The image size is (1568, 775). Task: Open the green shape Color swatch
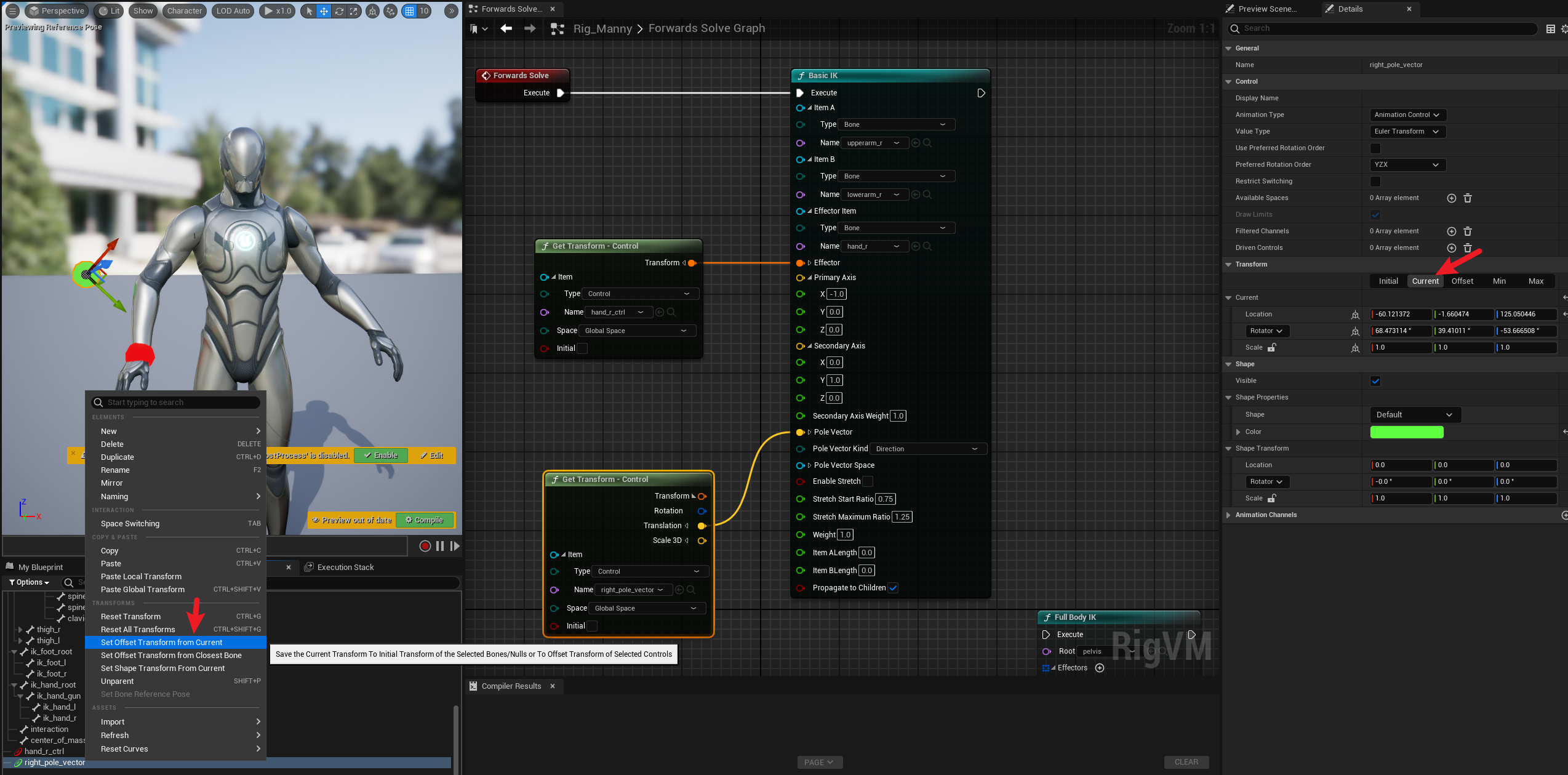coord(1407,432)
